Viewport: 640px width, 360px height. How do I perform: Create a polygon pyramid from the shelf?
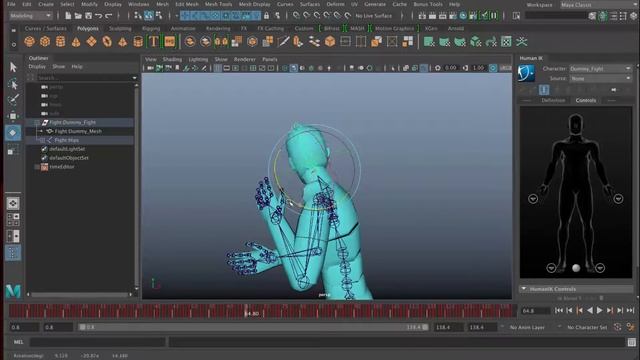click(122, 41)
